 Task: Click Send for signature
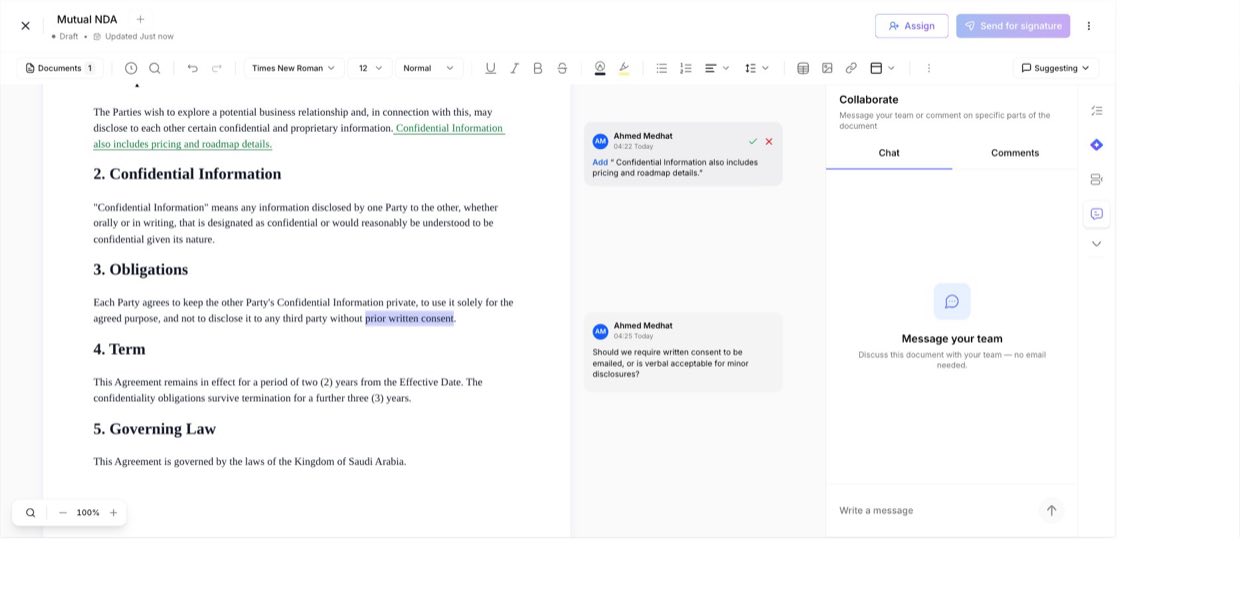(1013, 26)
